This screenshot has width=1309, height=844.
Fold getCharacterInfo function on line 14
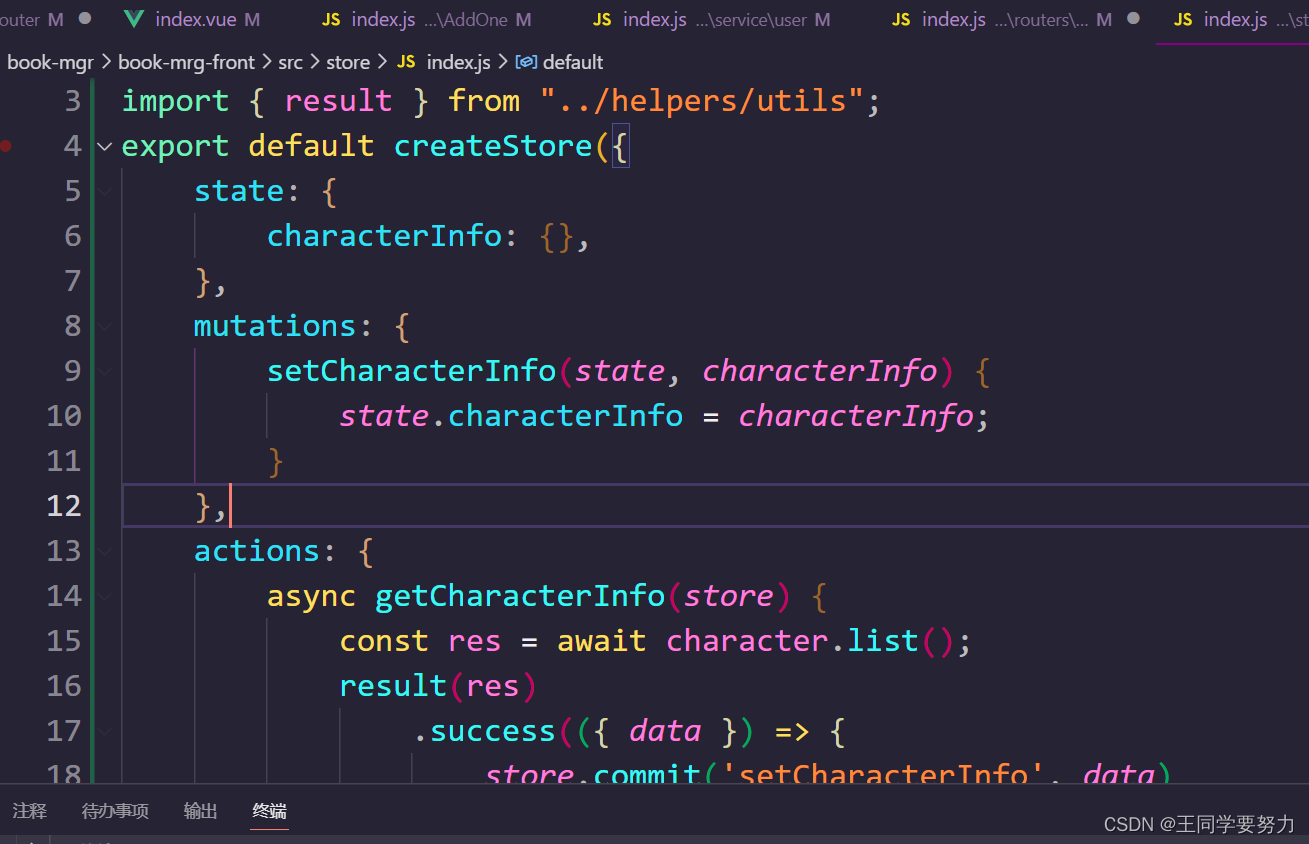(x=104, y=596)
